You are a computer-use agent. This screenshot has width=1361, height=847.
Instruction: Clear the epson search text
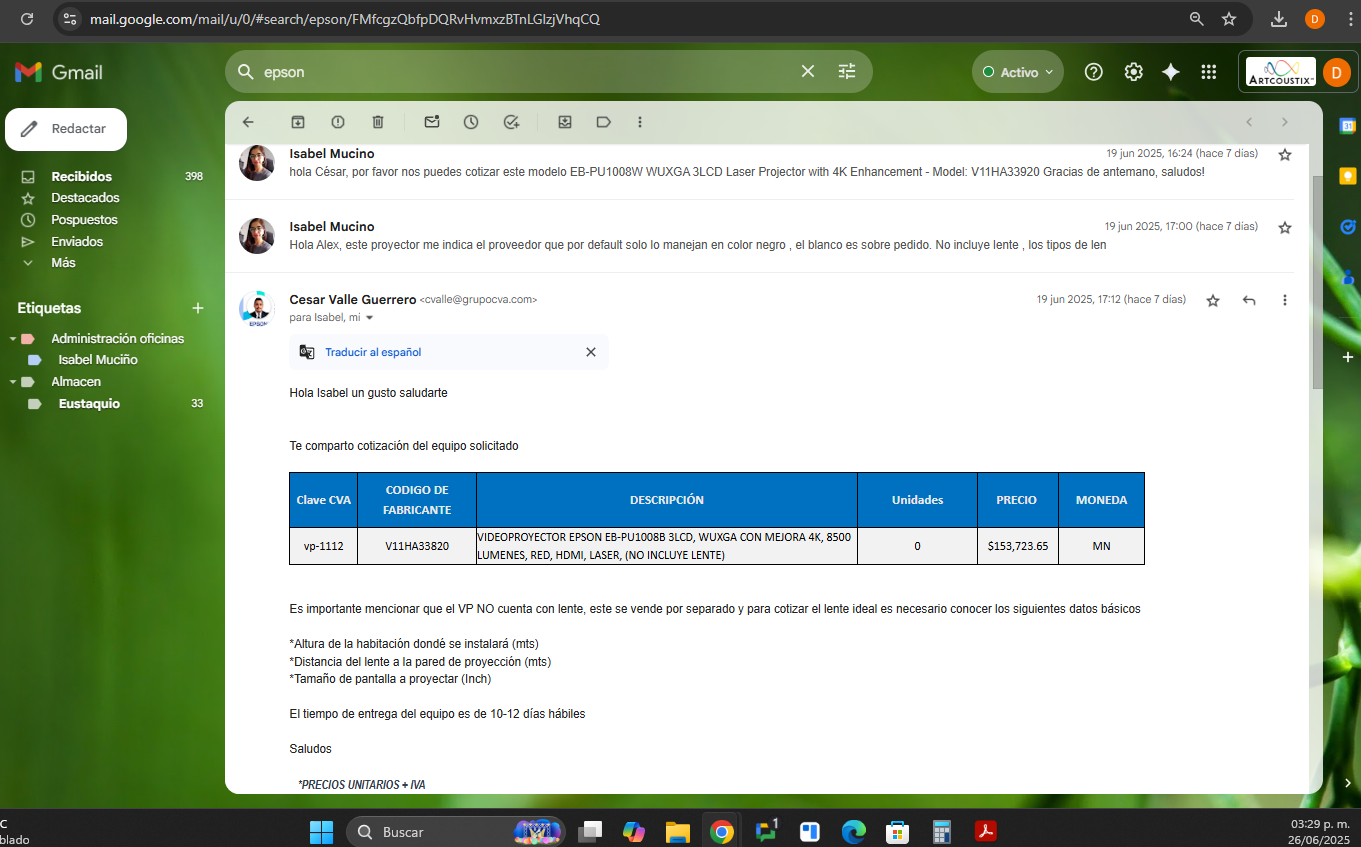coord(808,72)
